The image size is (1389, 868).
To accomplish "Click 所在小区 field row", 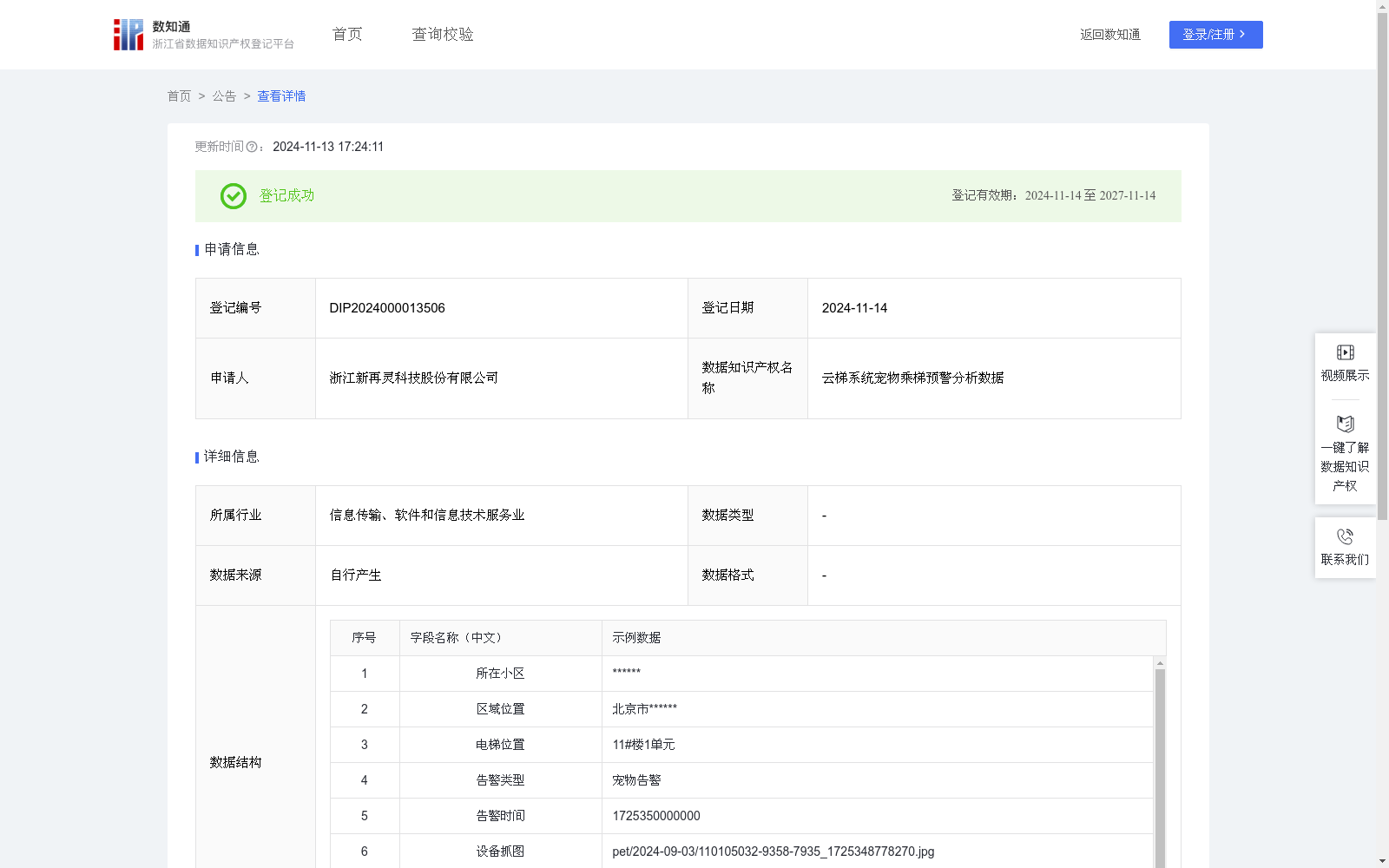I will 741,674.
